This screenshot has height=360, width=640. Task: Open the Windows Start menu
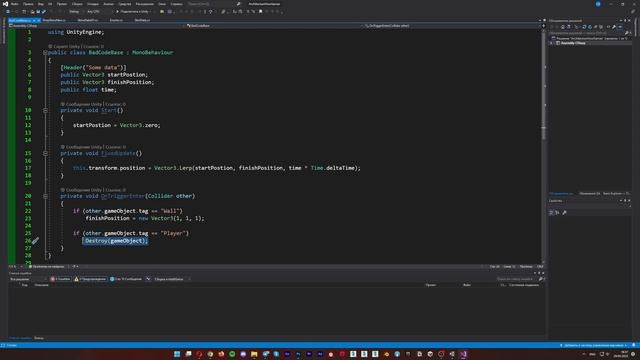(x=177, y=354)
